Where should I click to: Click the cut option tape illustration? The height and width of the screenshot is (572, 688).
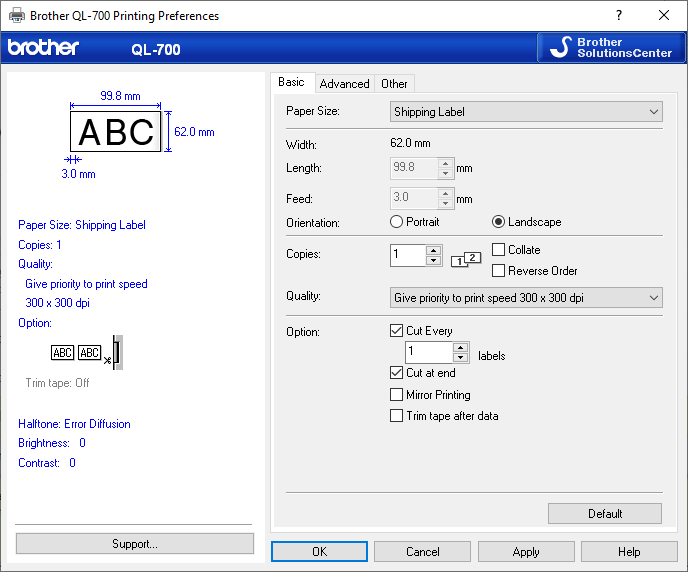(x=87, y=353)
